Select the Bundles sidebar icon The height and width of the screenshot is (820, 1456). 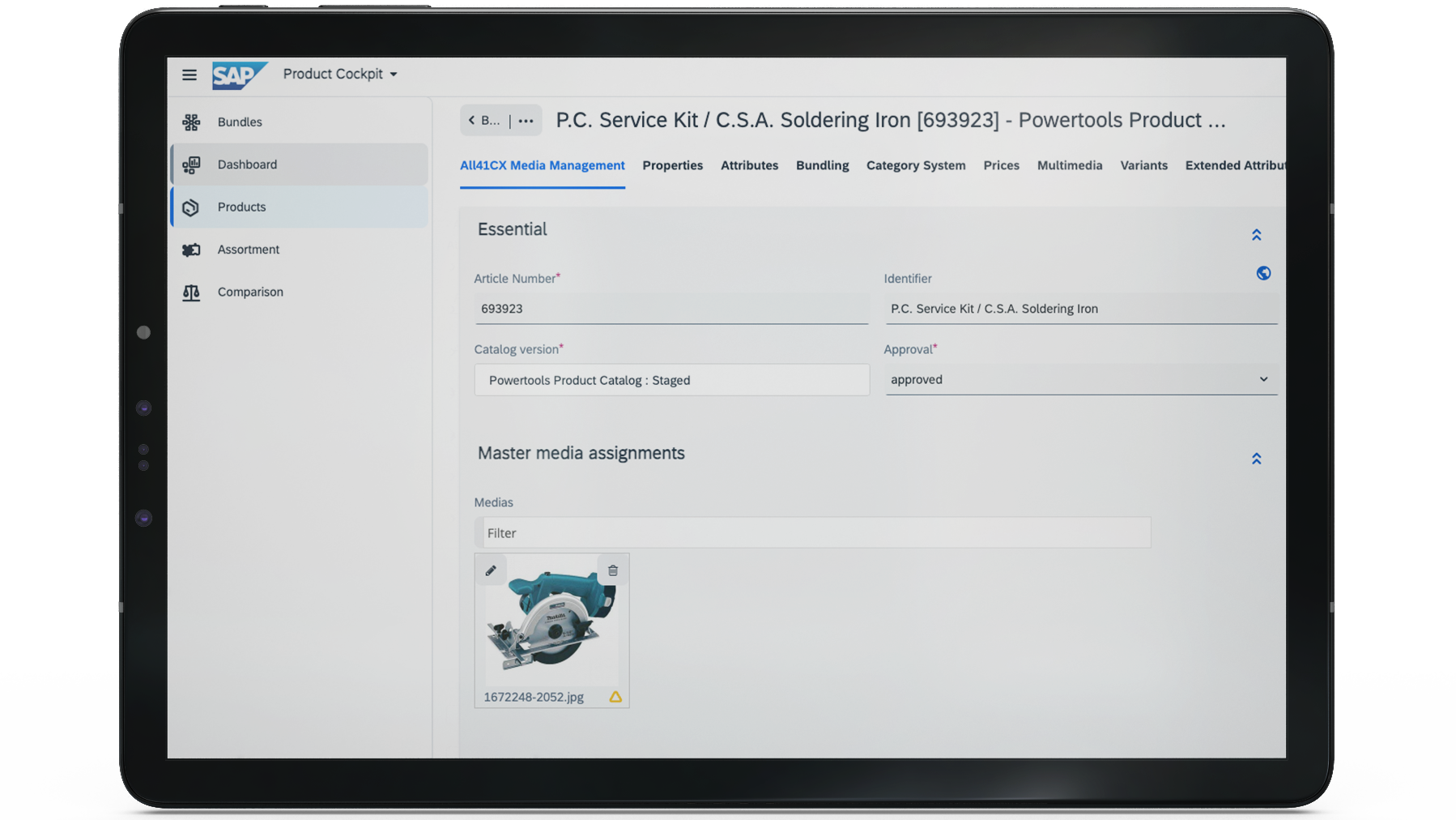click(191, 122)
